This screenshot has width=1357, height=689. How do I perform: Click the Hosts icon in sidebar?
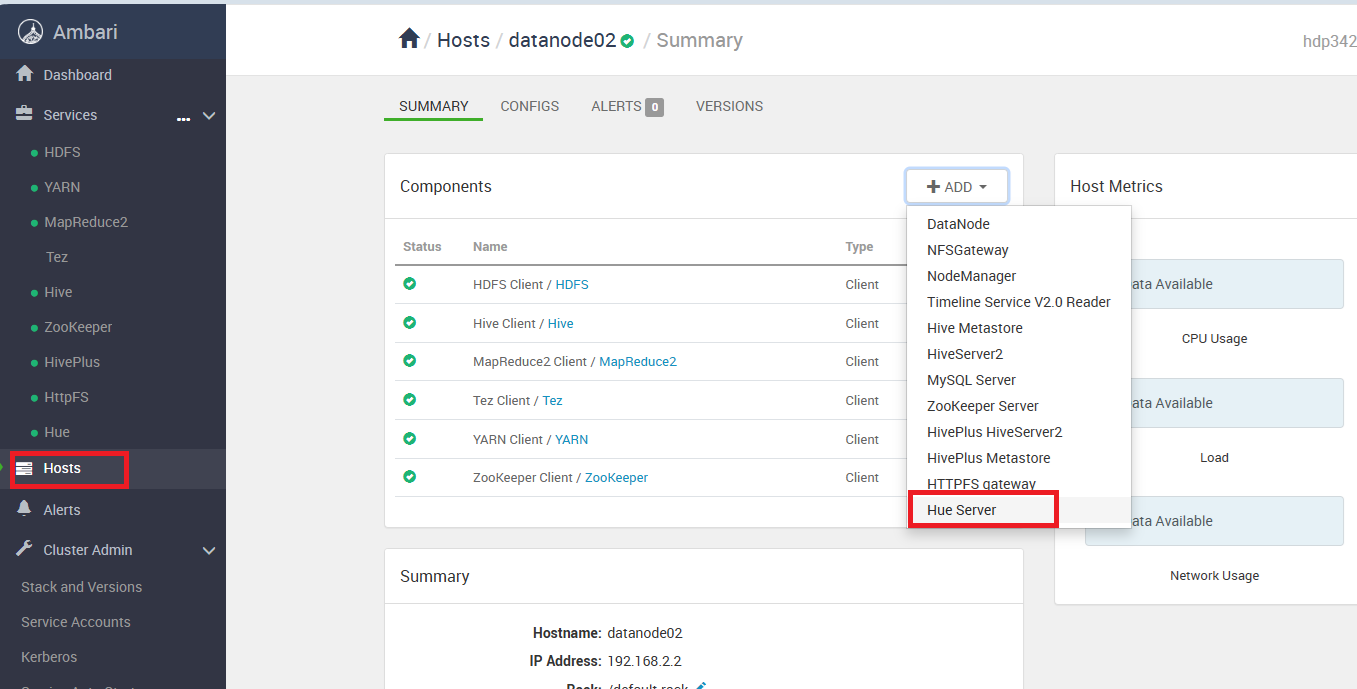click(x=25, y=468)
